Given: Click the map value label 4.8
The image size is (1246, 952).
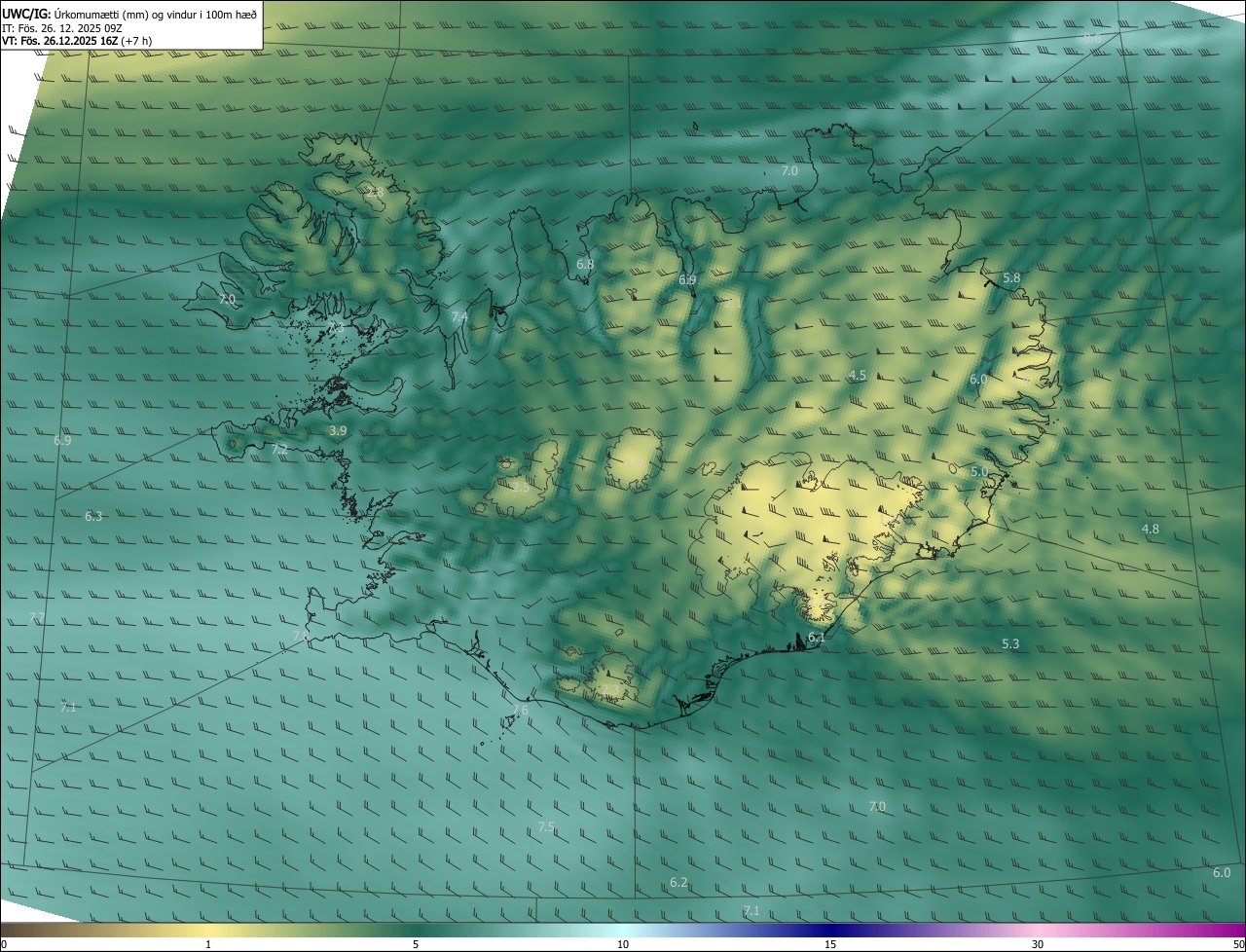Looking at the screenshot, I should coord(1151,529).
